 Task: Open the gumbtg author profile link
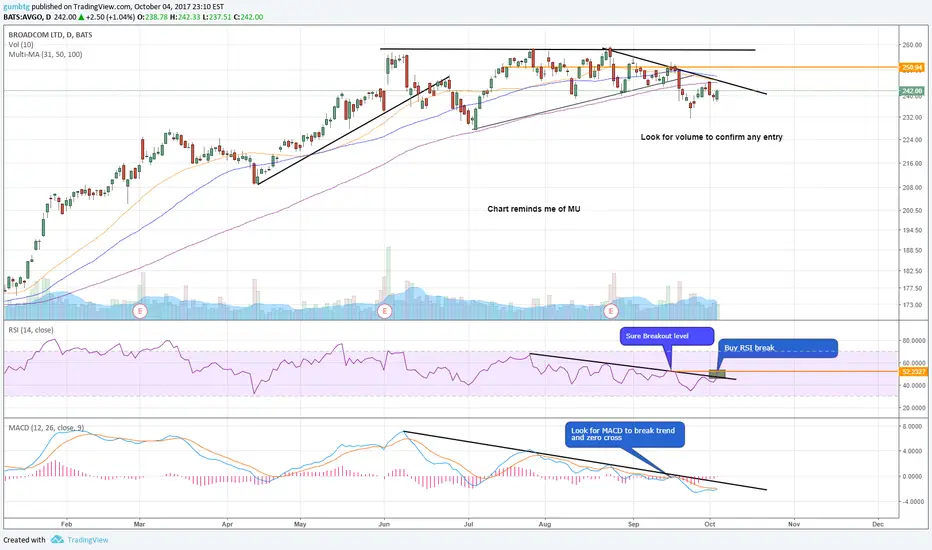(x=16, y=7)
